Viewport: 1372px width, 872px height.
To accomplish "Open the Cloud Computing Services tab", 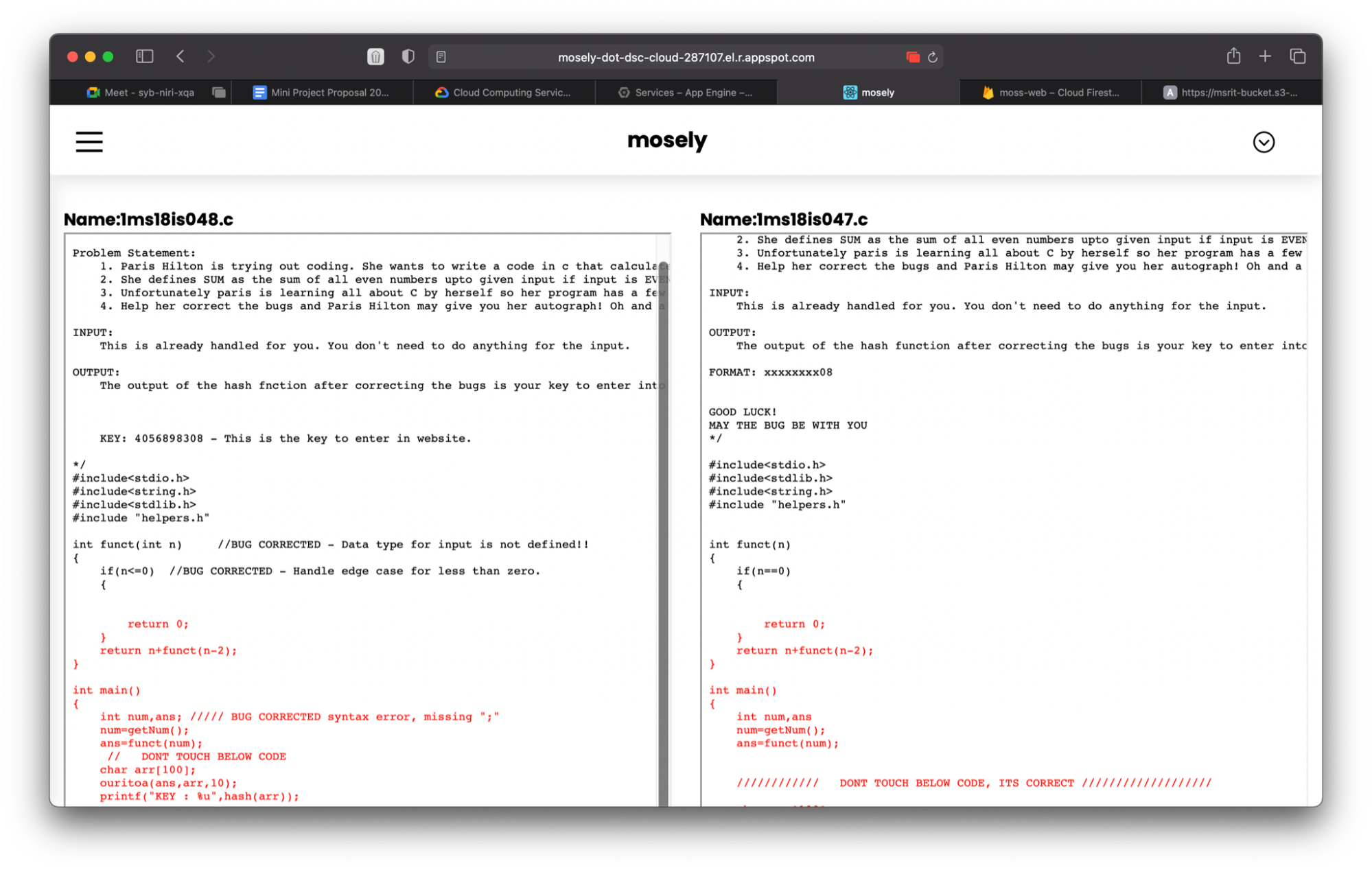I will (504, 93).
